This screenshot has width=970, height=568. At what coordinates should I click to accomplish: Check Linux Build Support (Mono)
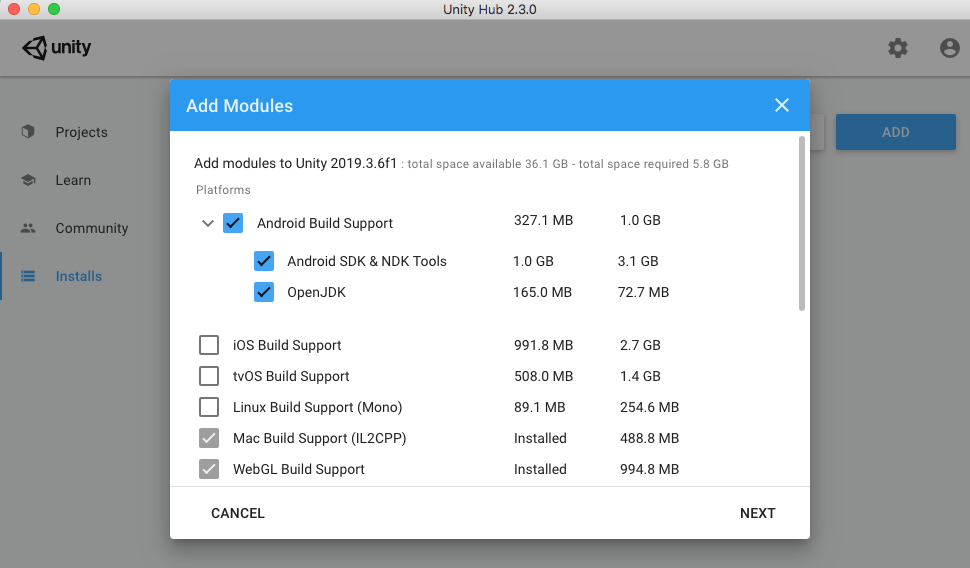pyautogui.click(x=209, y=407)
